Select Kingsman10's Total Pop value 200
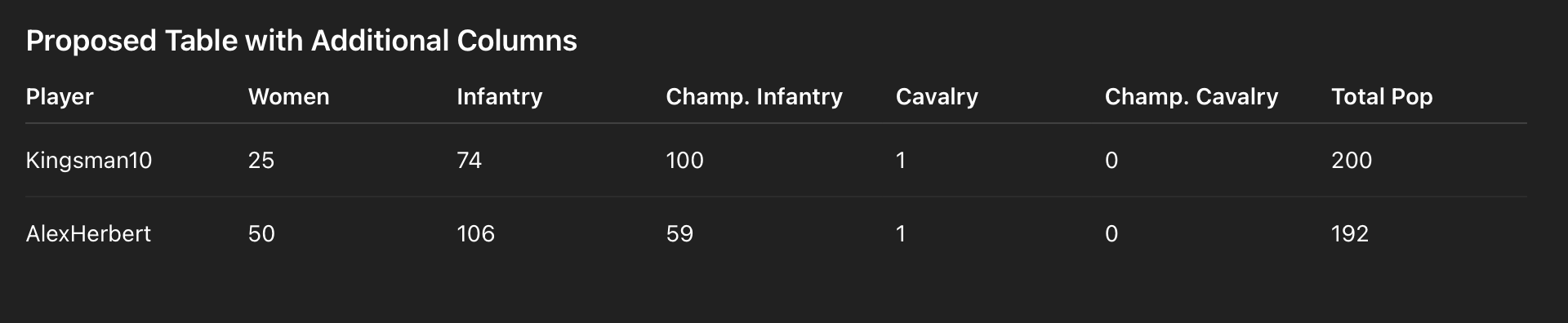The height and width of the screenshot is (323, 1568). click(1352, 161)
